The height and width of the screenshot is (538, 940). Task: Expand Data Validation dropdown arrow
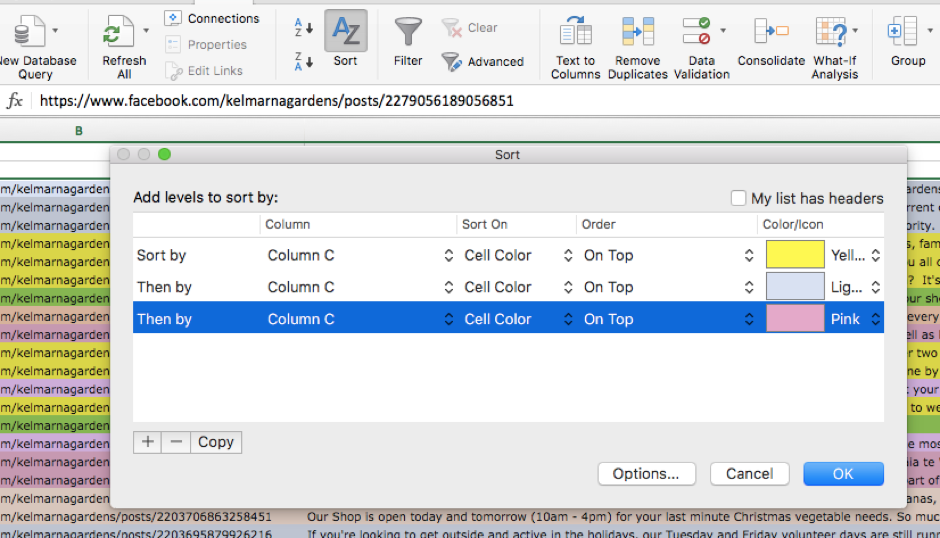pyautogui.click(x=723, y=30)
